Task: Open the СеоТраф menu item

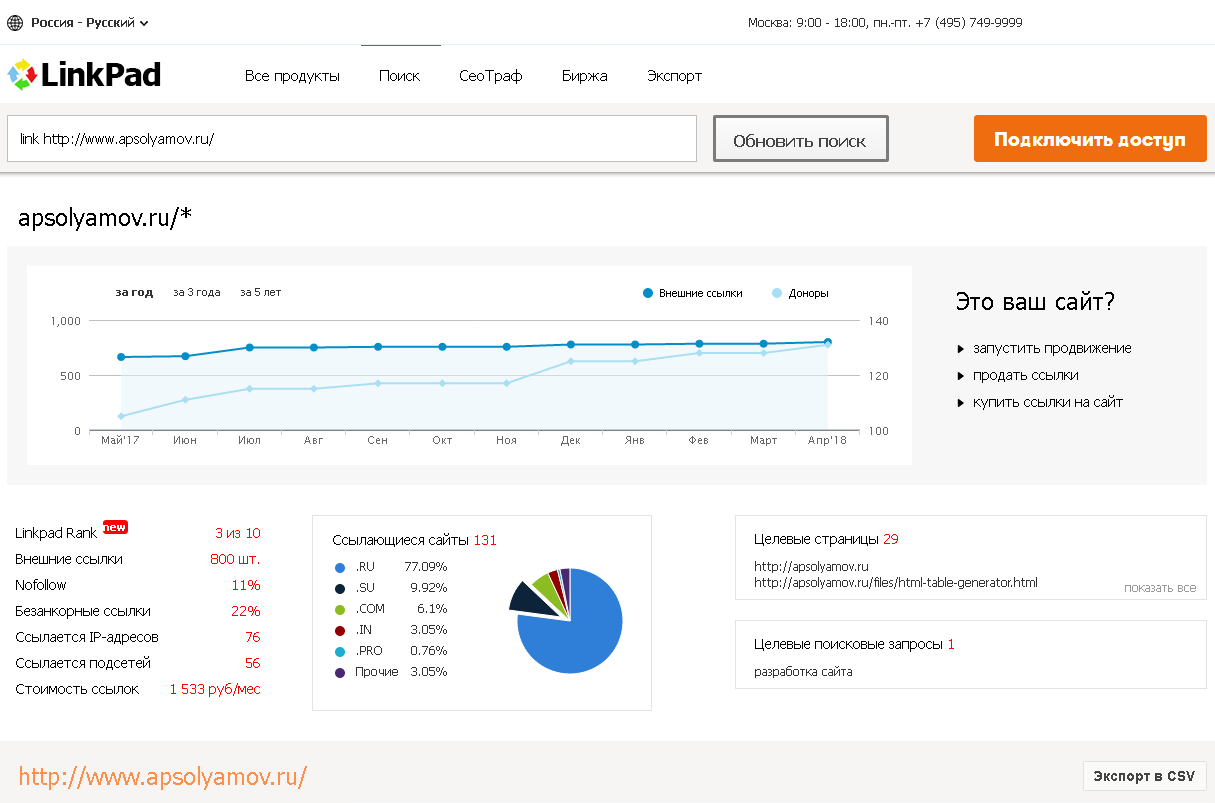Action: [491, 76]
